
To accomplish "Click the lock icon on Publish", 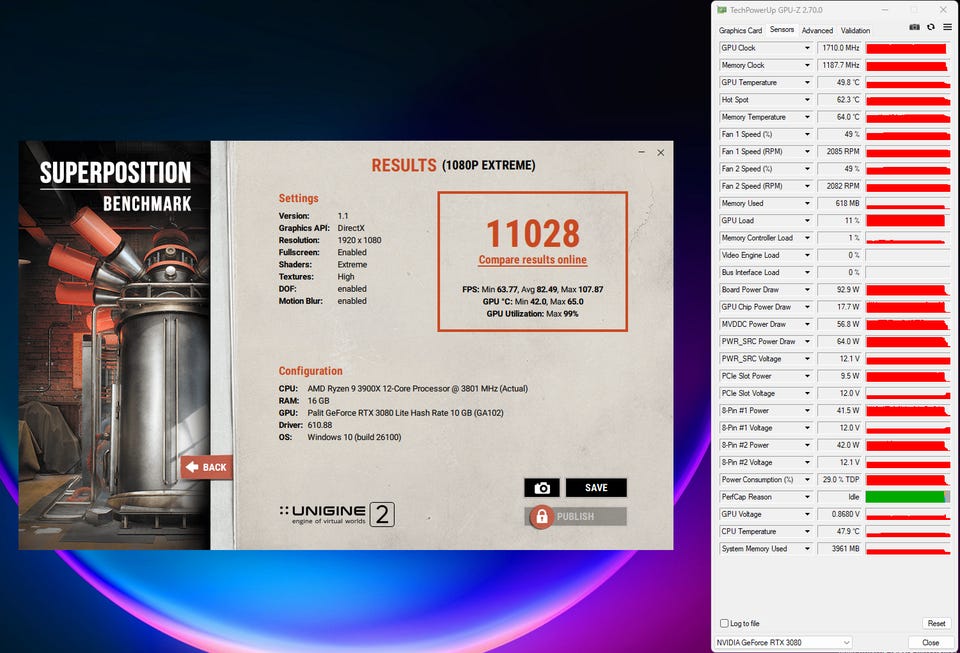I will (x=541, y=517).
